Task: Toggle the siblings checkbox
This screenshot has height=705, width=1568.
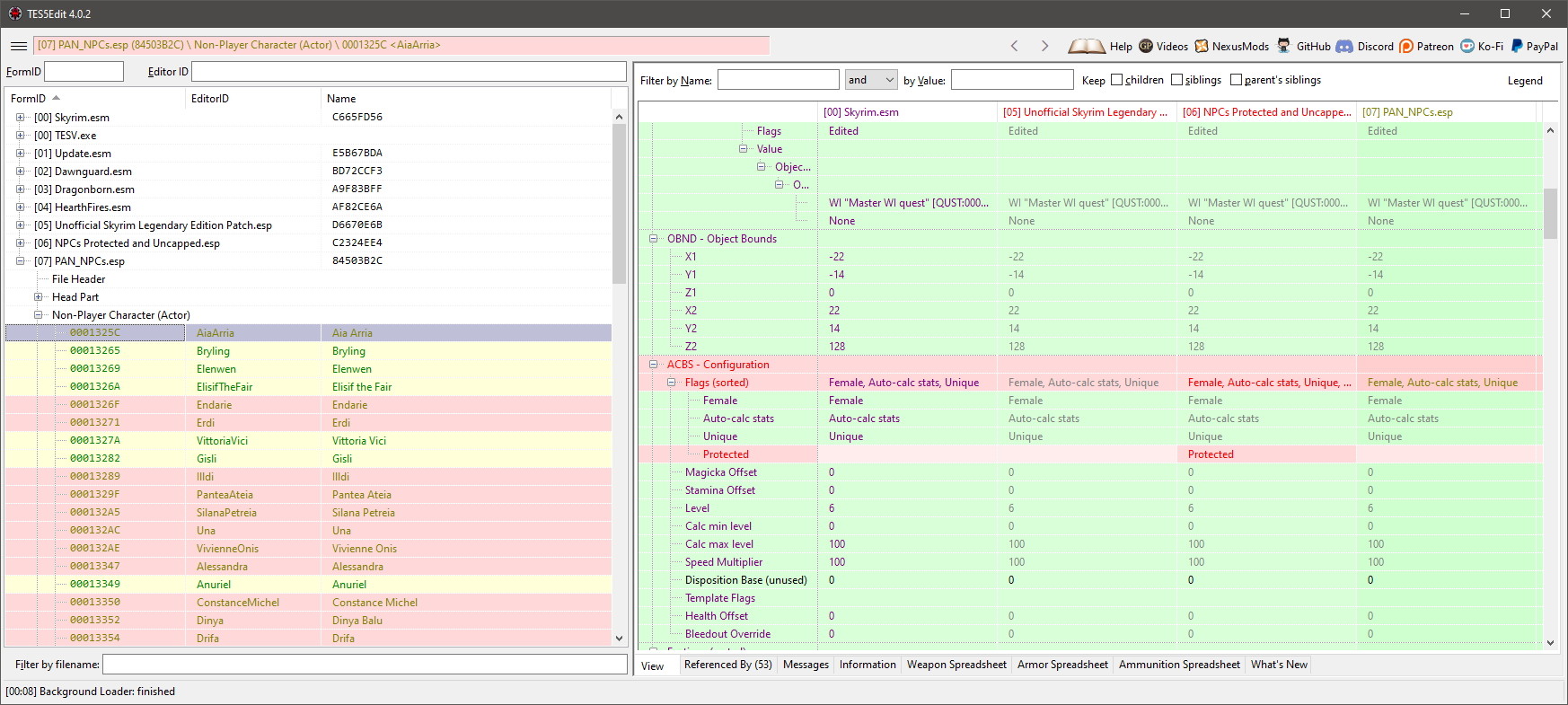Action: point(1176,80)
